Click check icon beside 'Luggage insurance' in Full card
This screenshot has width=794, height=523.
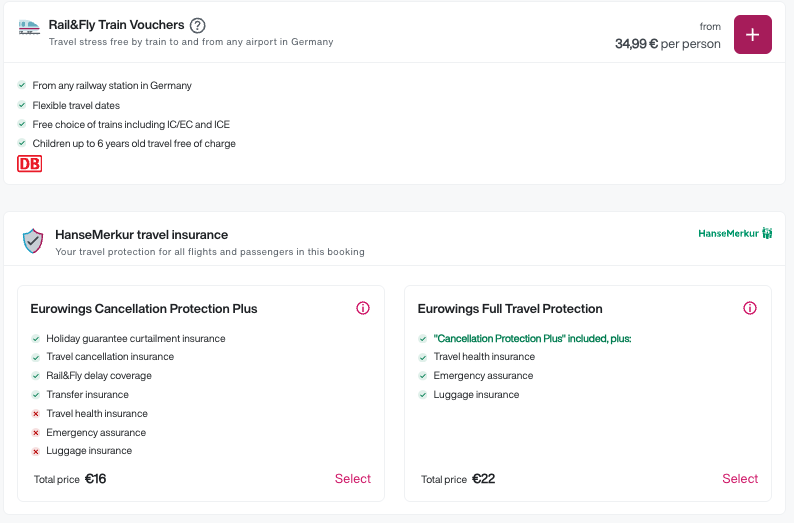(423, 395)
